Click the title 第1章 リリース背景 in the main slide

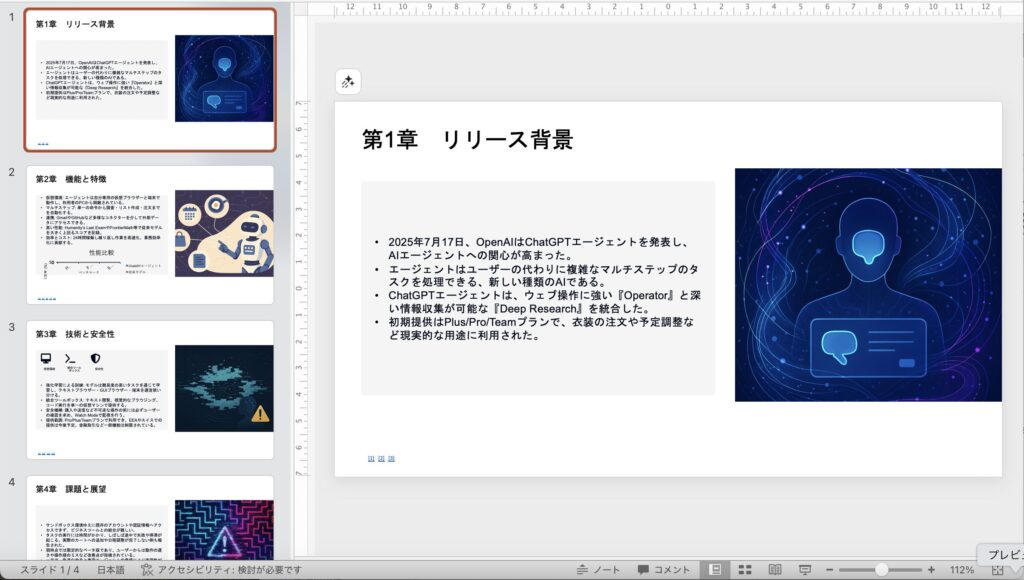(x=468, y=139)
